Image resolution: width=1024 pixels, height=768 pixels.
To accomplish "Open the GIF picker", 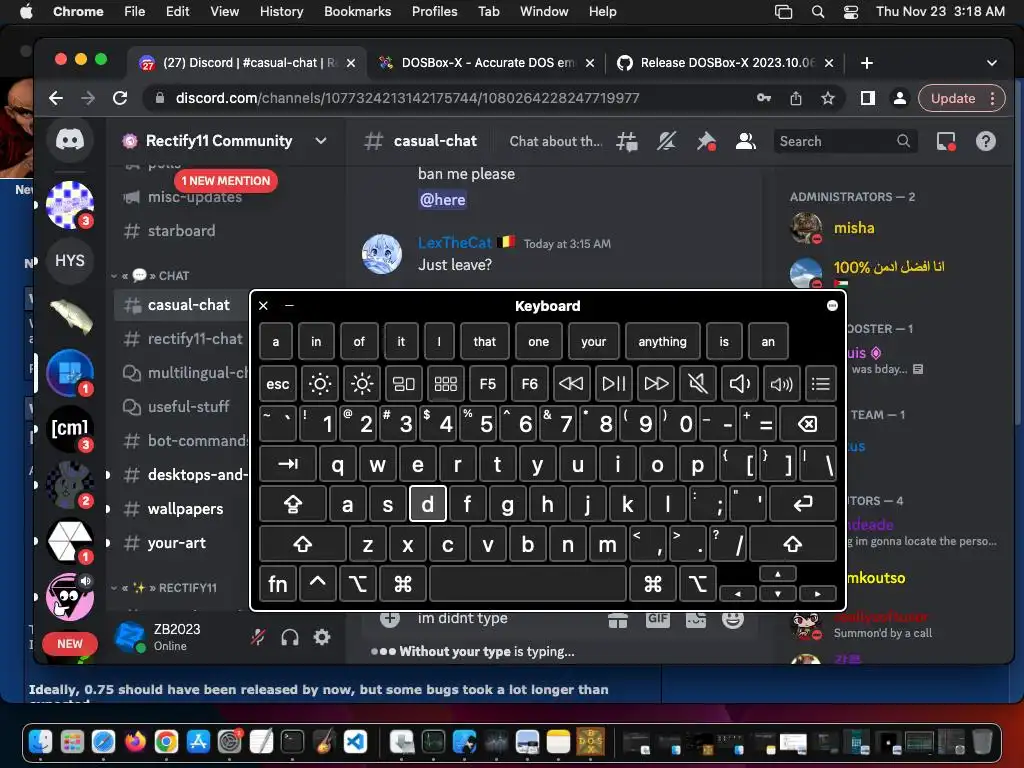I will pyautogui.click(x=658, y=618).
